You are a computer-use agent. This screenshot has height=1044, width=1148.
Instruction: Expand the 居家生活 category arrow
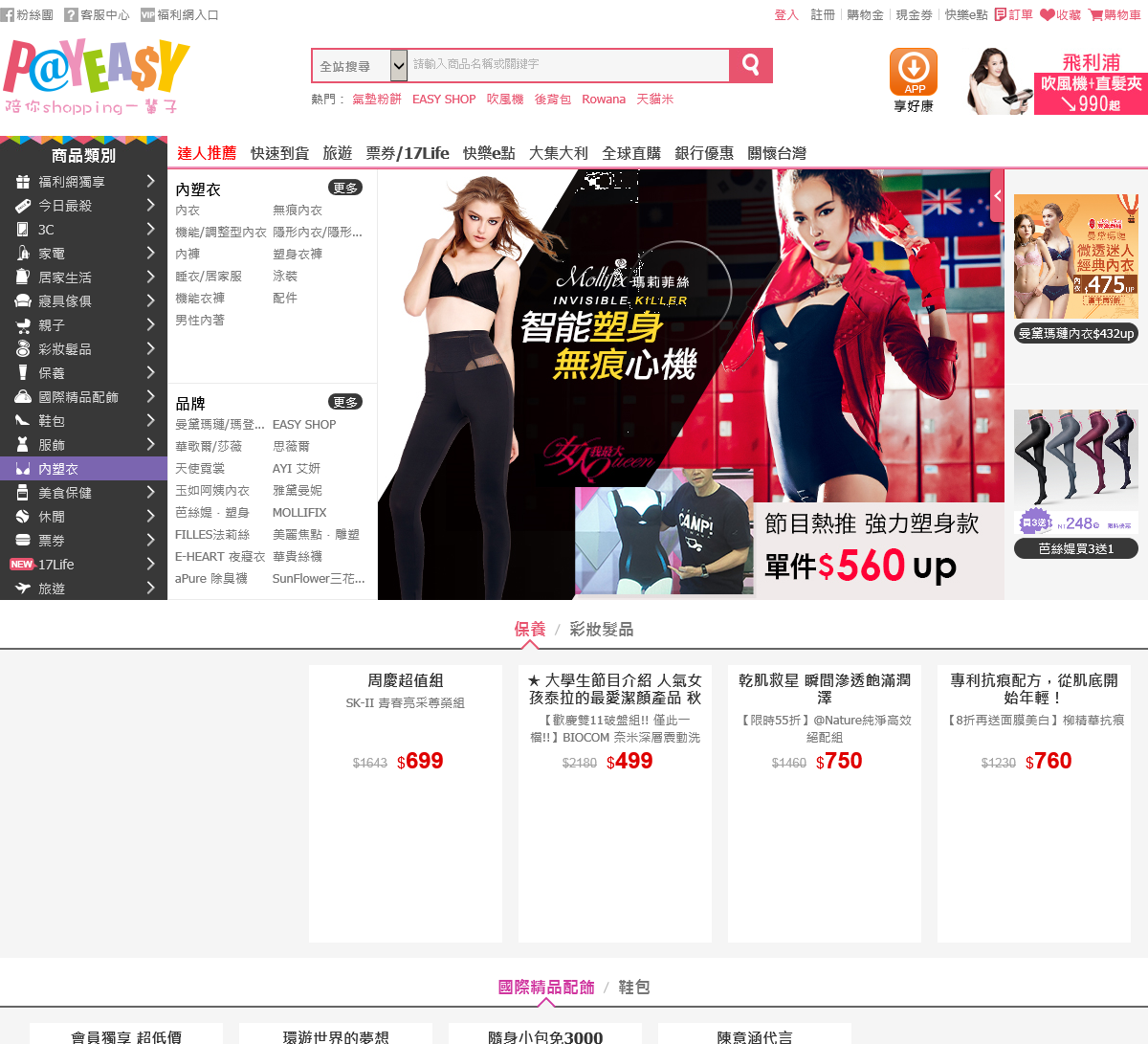[x=151, y=277]
